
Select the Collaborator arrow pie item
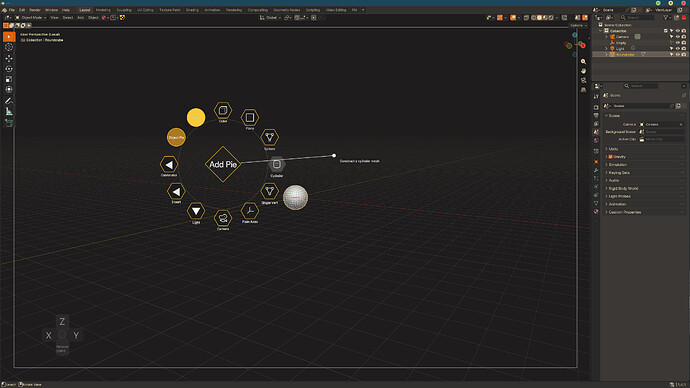(x=169, y=165)
